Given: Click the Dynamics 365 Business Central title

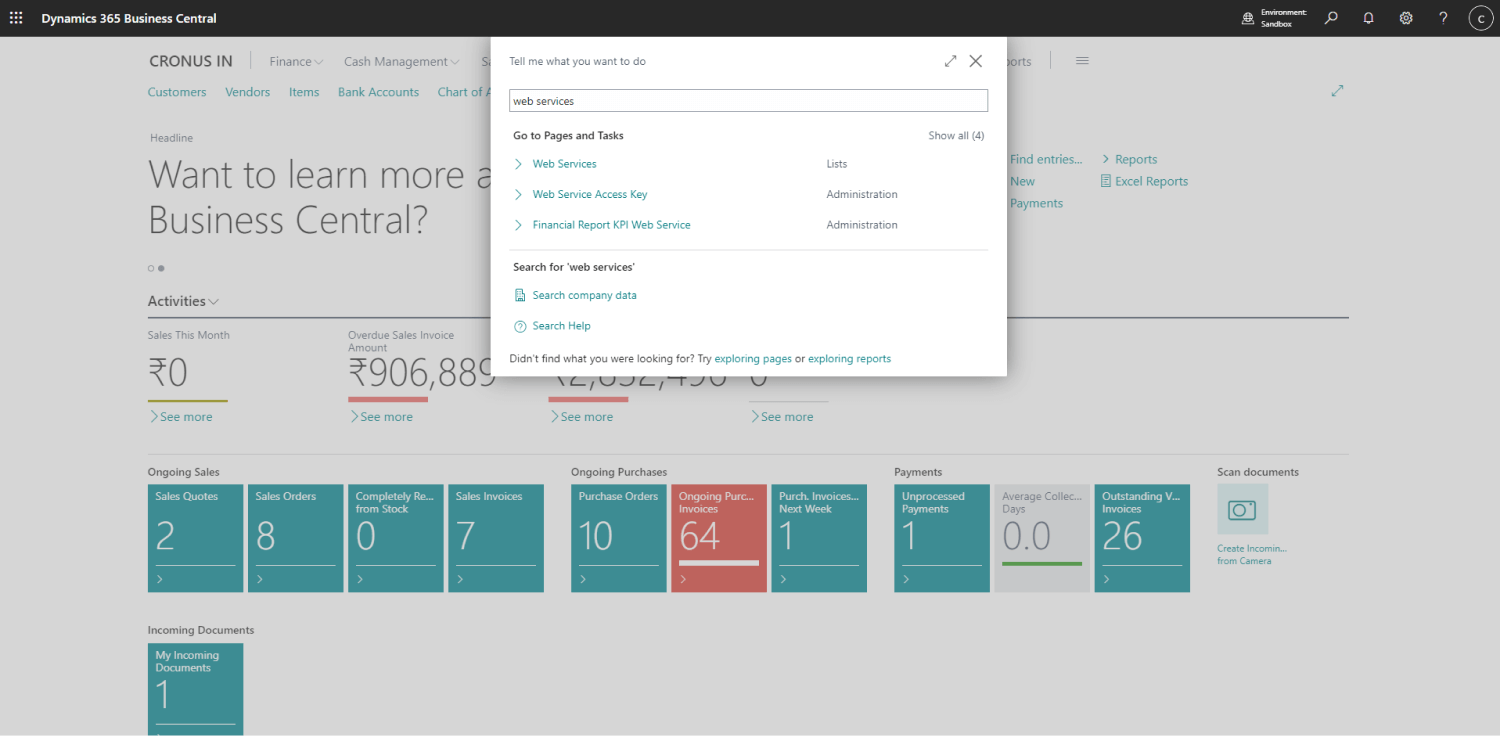Looking at the screenshot, I should pos(129,18).
